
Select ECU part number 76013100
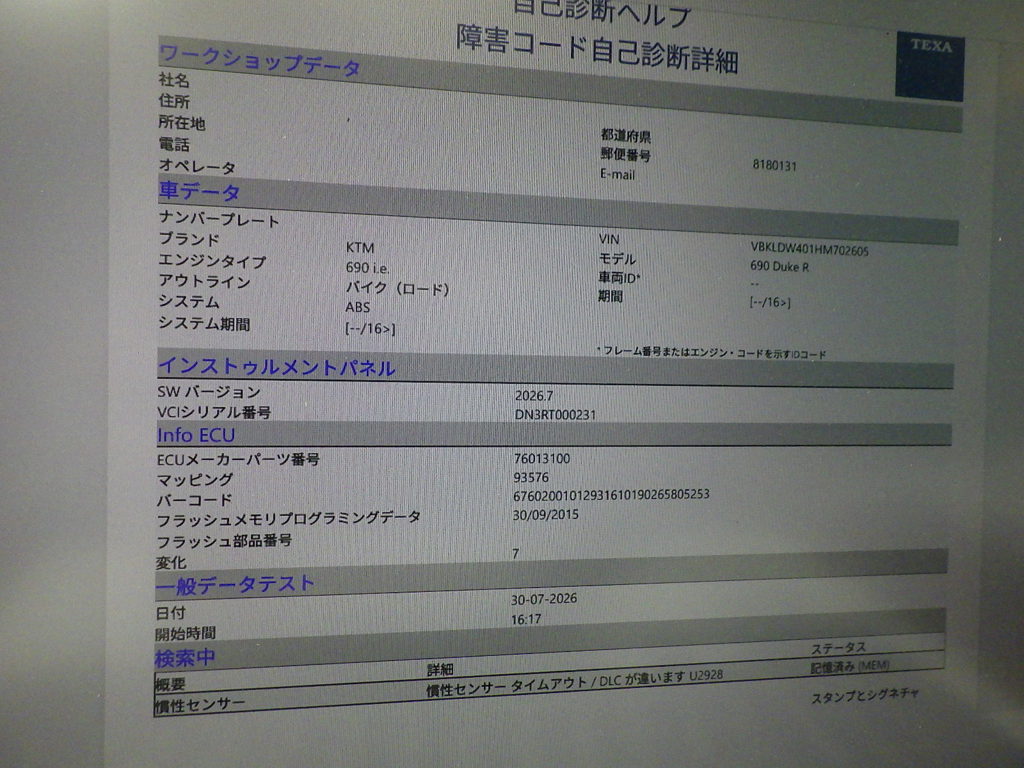point(542,458)
